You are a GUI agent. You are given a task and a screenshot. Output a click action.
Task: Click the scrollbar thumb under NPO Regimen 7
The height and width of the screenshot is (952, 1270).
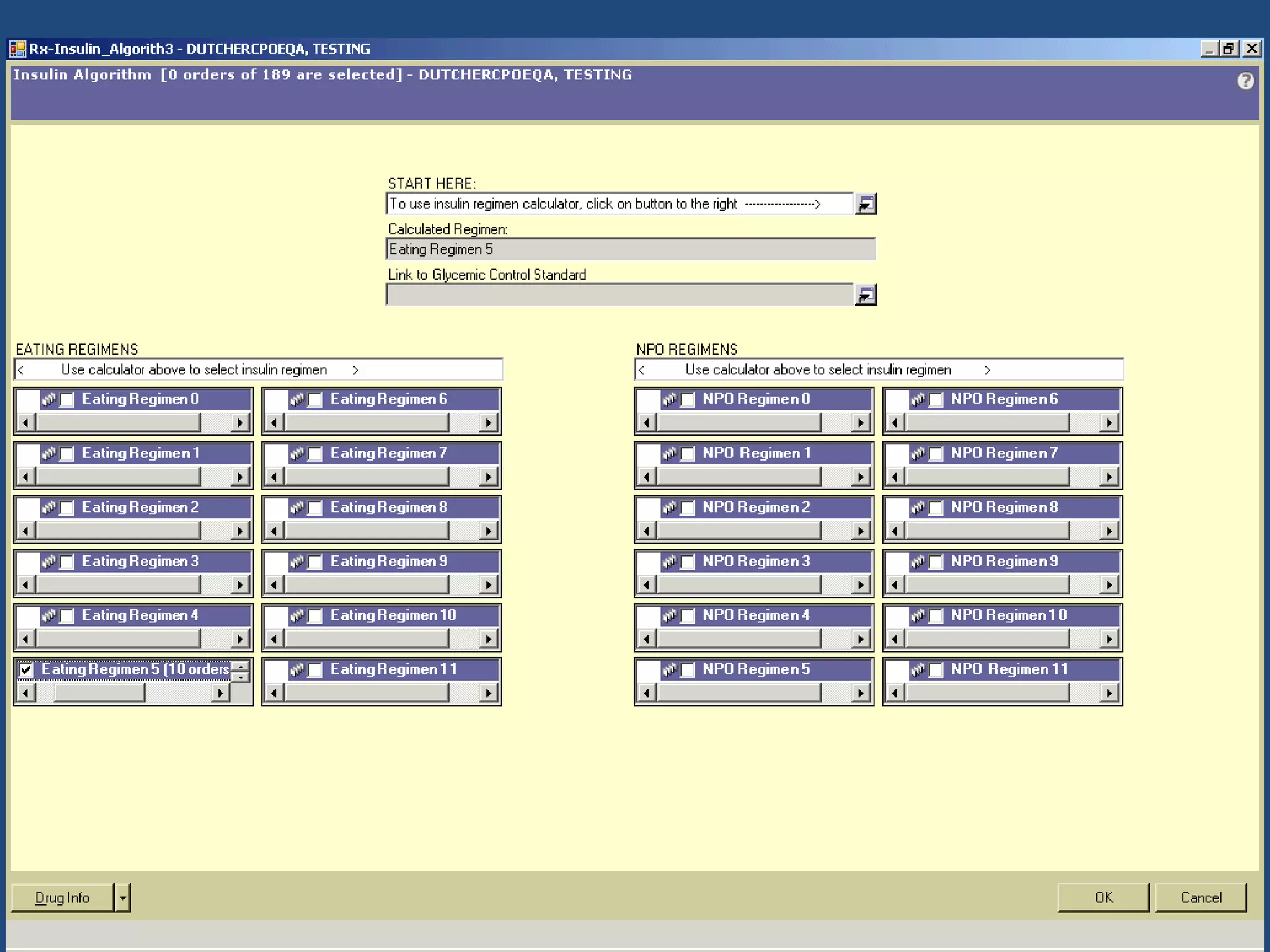[987, 477]
